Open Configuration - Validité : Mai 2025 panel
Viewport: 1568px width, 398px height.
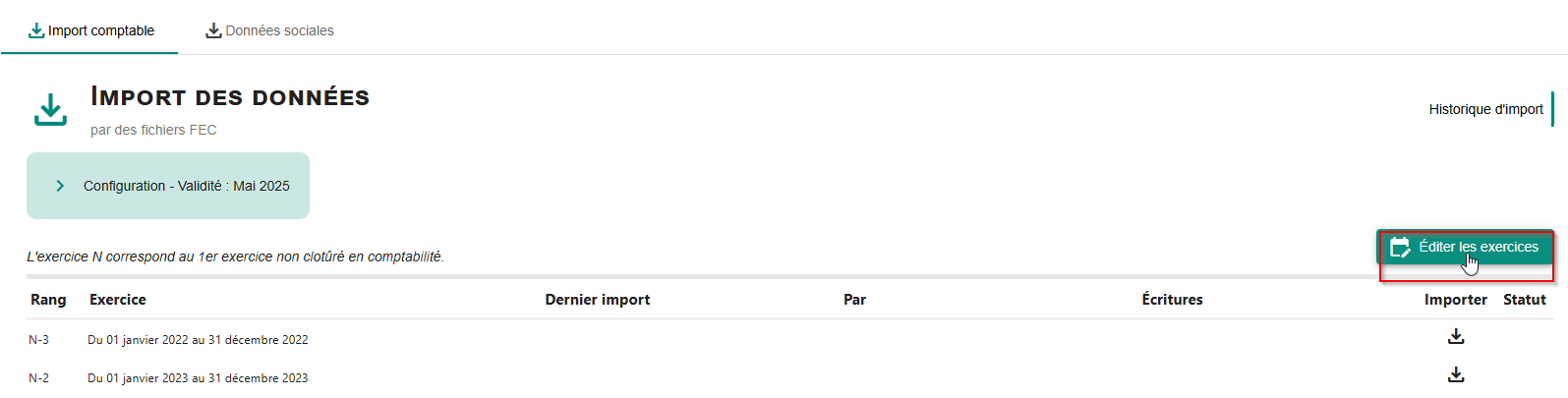(x=168, y=186)
